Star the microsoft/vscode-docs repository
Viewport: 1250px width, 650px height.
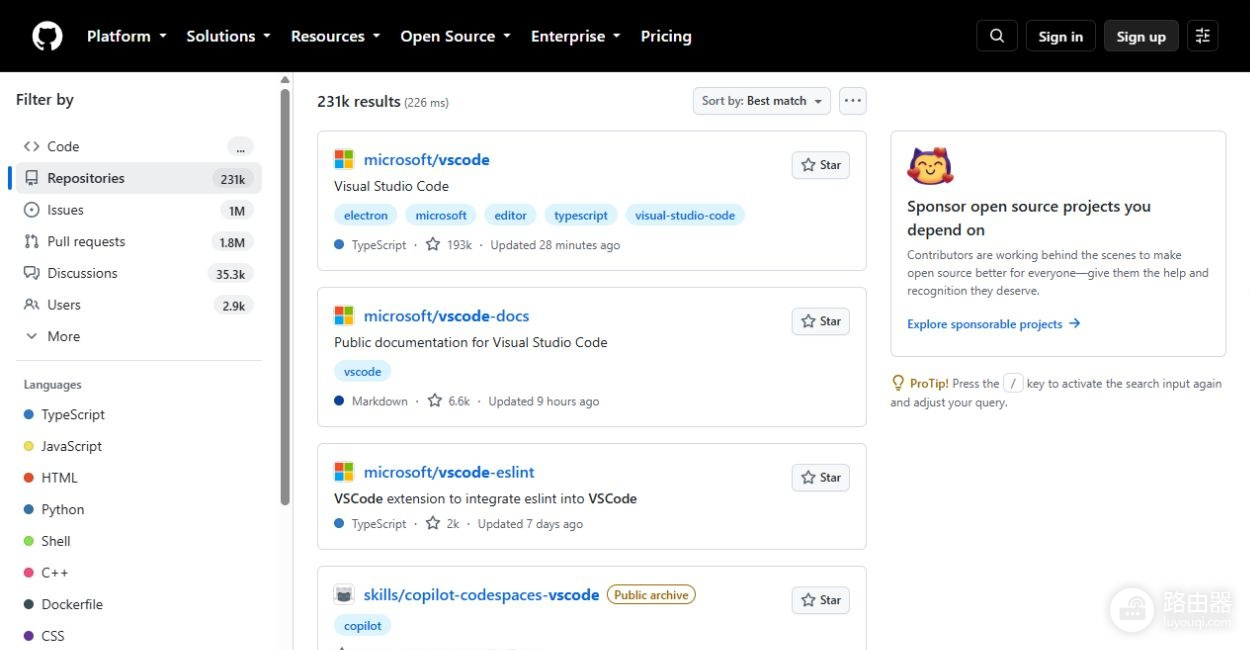(x=821, y=321)
